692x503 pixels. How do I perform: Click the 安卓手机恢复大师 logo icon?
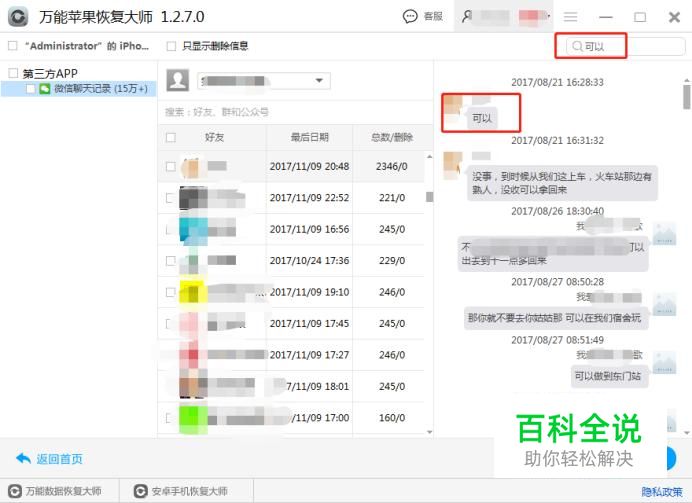[x=140, y=491]
